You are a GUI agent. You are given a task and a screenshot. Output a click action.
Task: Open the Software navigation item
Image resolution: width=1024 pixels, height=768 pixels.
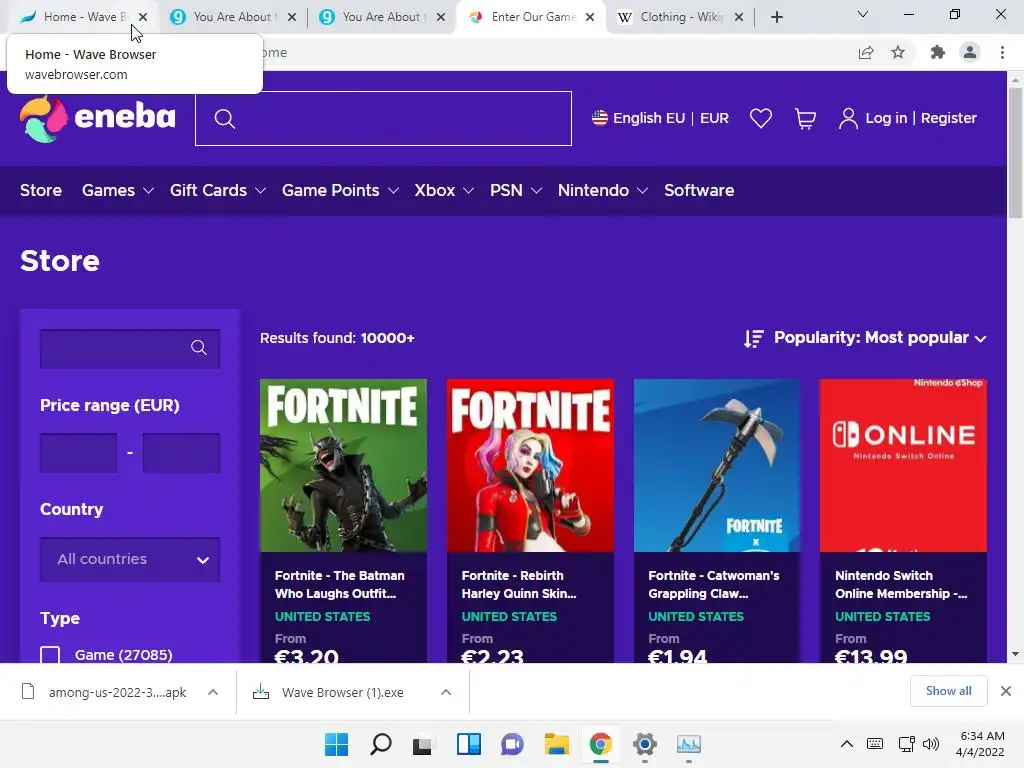tap(699, 190)
